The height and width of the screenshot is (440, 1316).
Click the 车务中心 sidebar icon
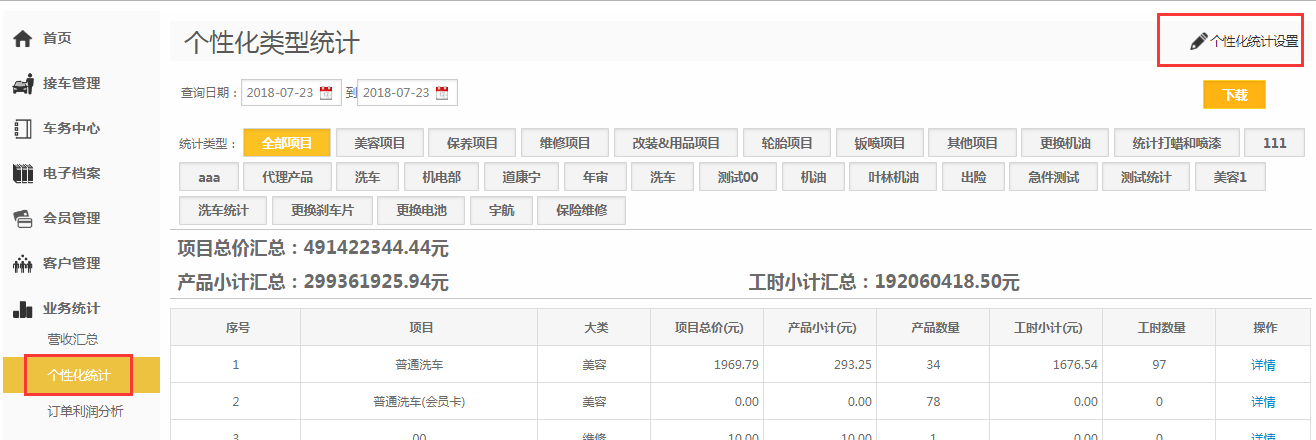coord(23,129)
